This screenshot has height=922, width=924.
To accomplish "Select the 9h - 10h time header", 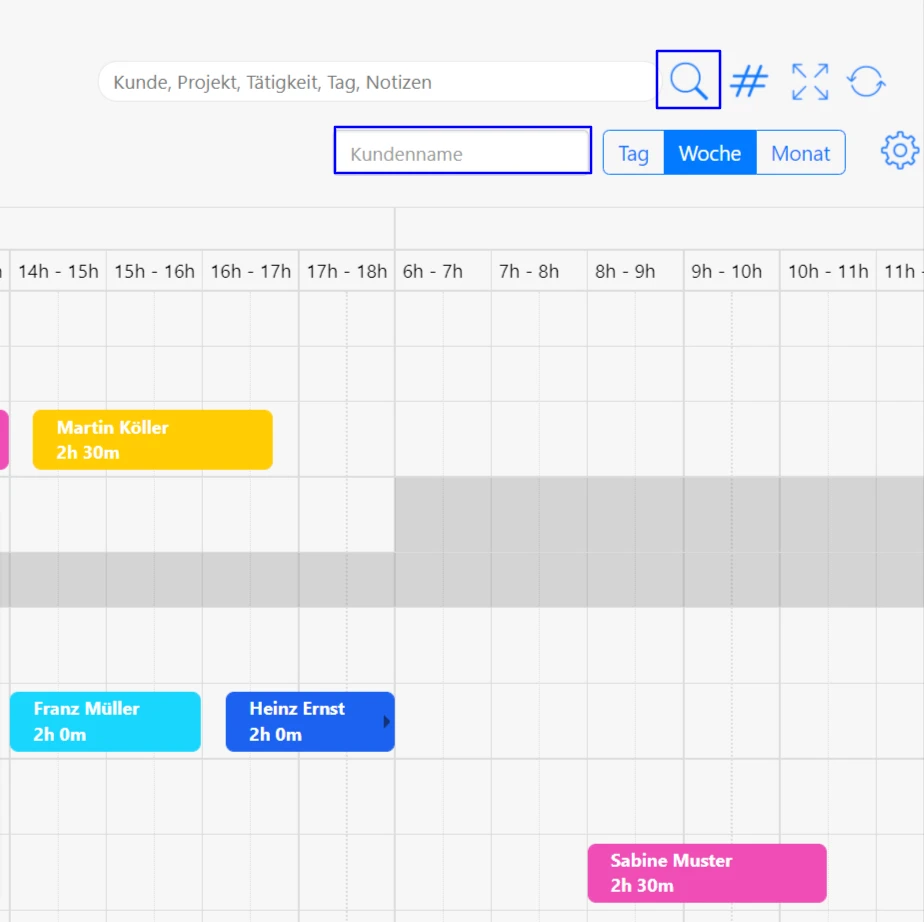I will tap(727, 271).
